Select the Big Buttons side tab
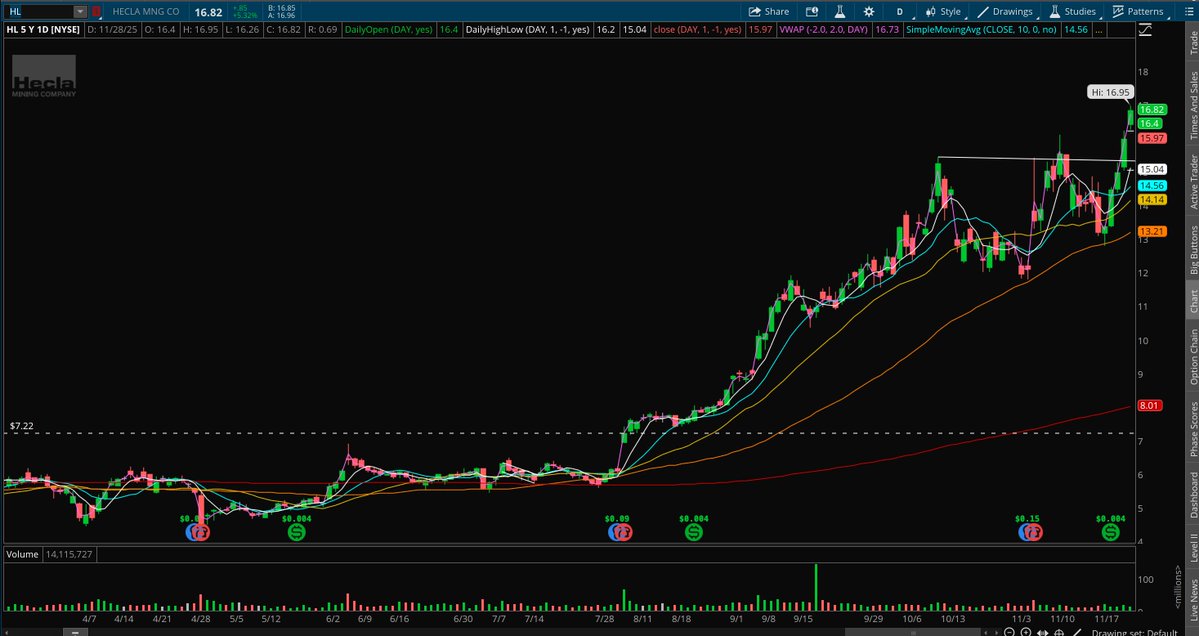 coord(1193,250)
